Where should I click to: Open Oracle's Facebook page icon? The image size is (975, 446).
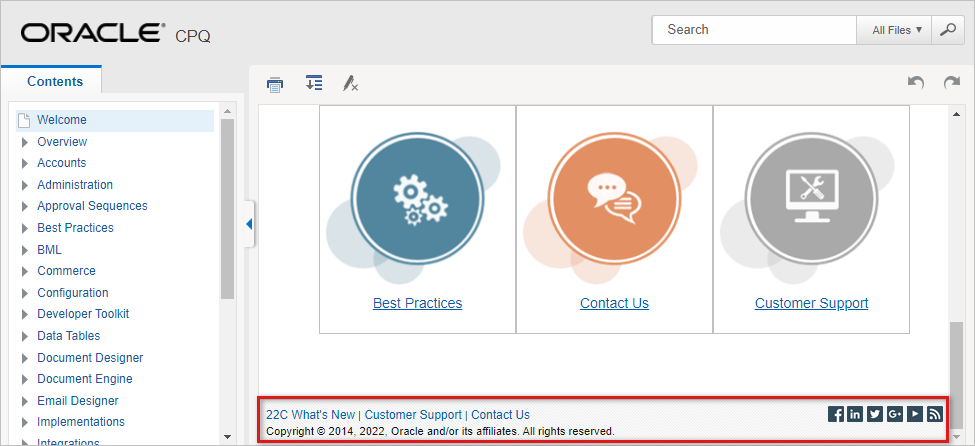point(836,414)
